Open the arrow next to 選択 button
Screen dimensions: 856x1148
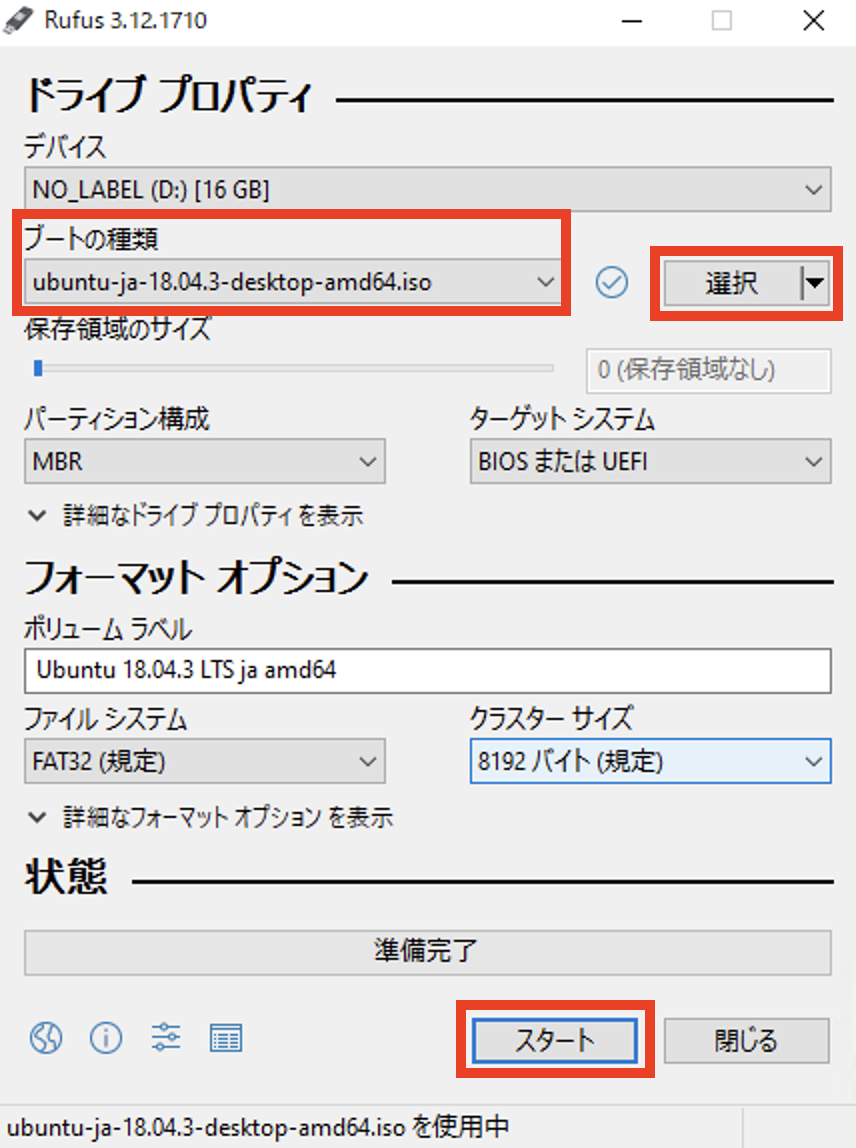[x=814, y=283]
